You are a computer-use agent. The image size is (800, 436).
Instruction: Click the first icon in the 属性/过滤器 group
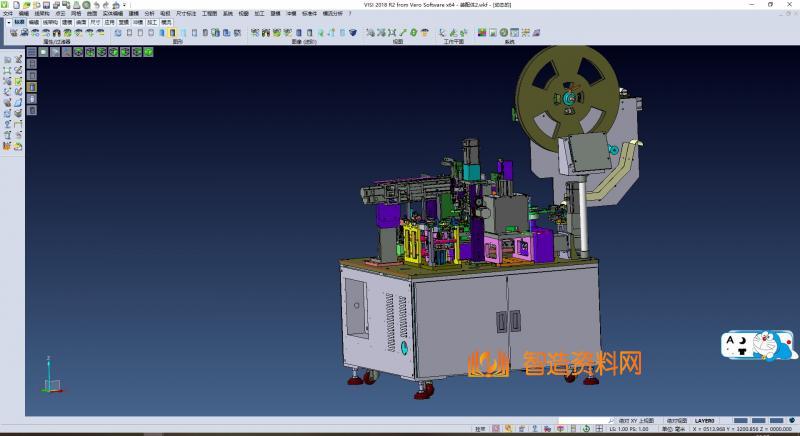(14, 33)
